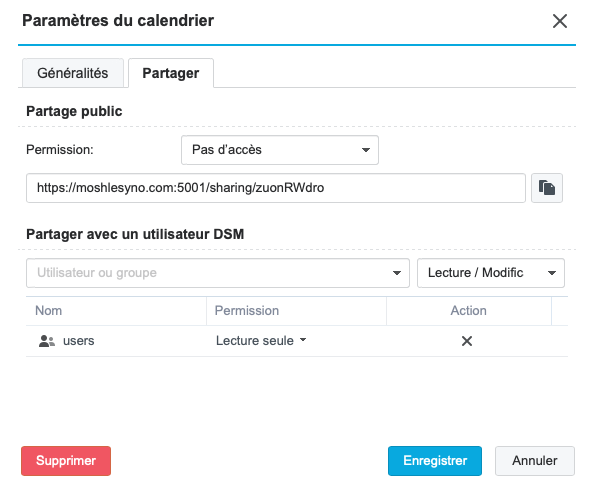This screenshot has width=594, height=494.
Task: Change Lecture seule permission for users
Action: click(261, 341)
